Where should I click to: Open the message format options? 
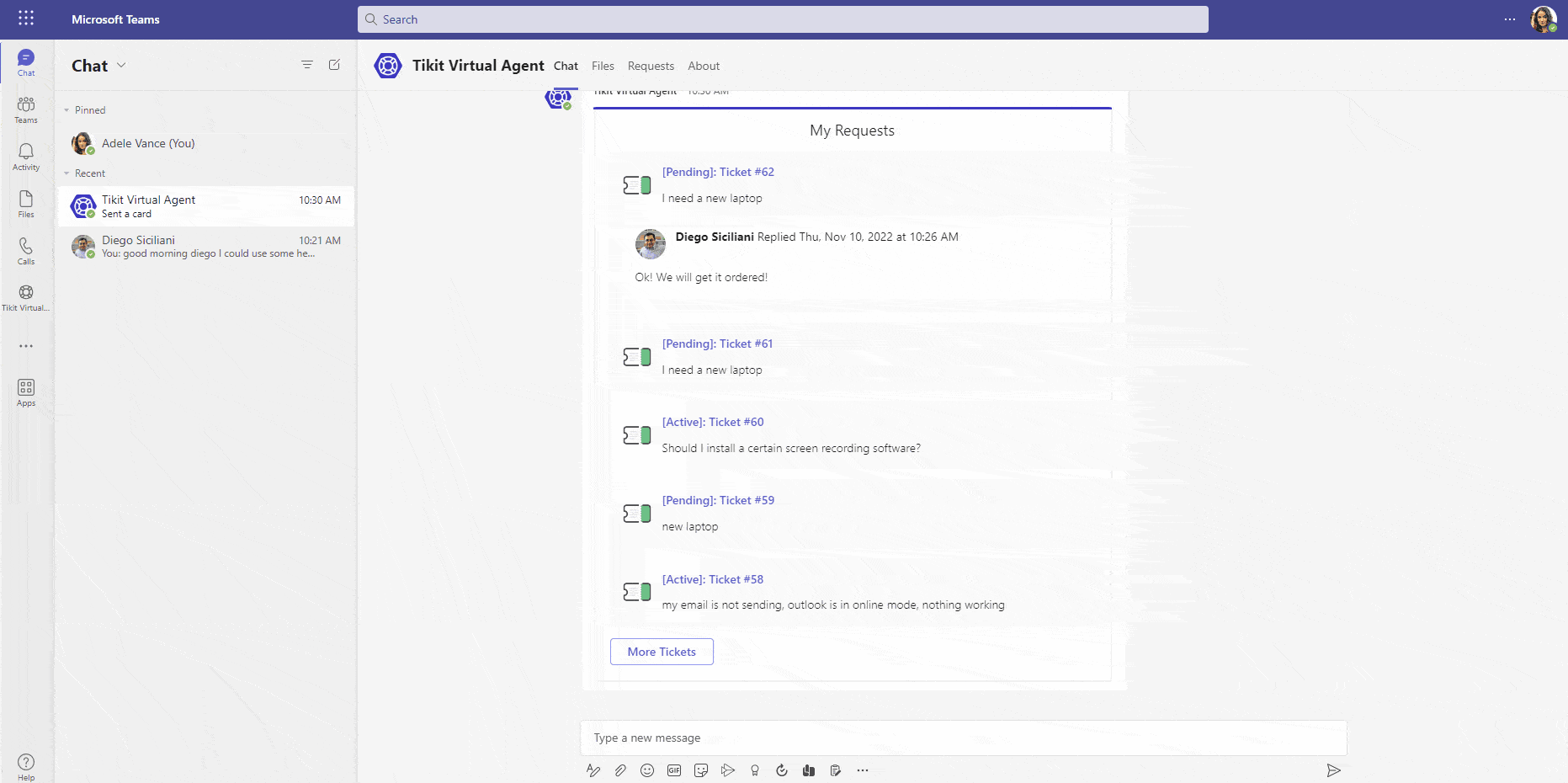point(593,770)
